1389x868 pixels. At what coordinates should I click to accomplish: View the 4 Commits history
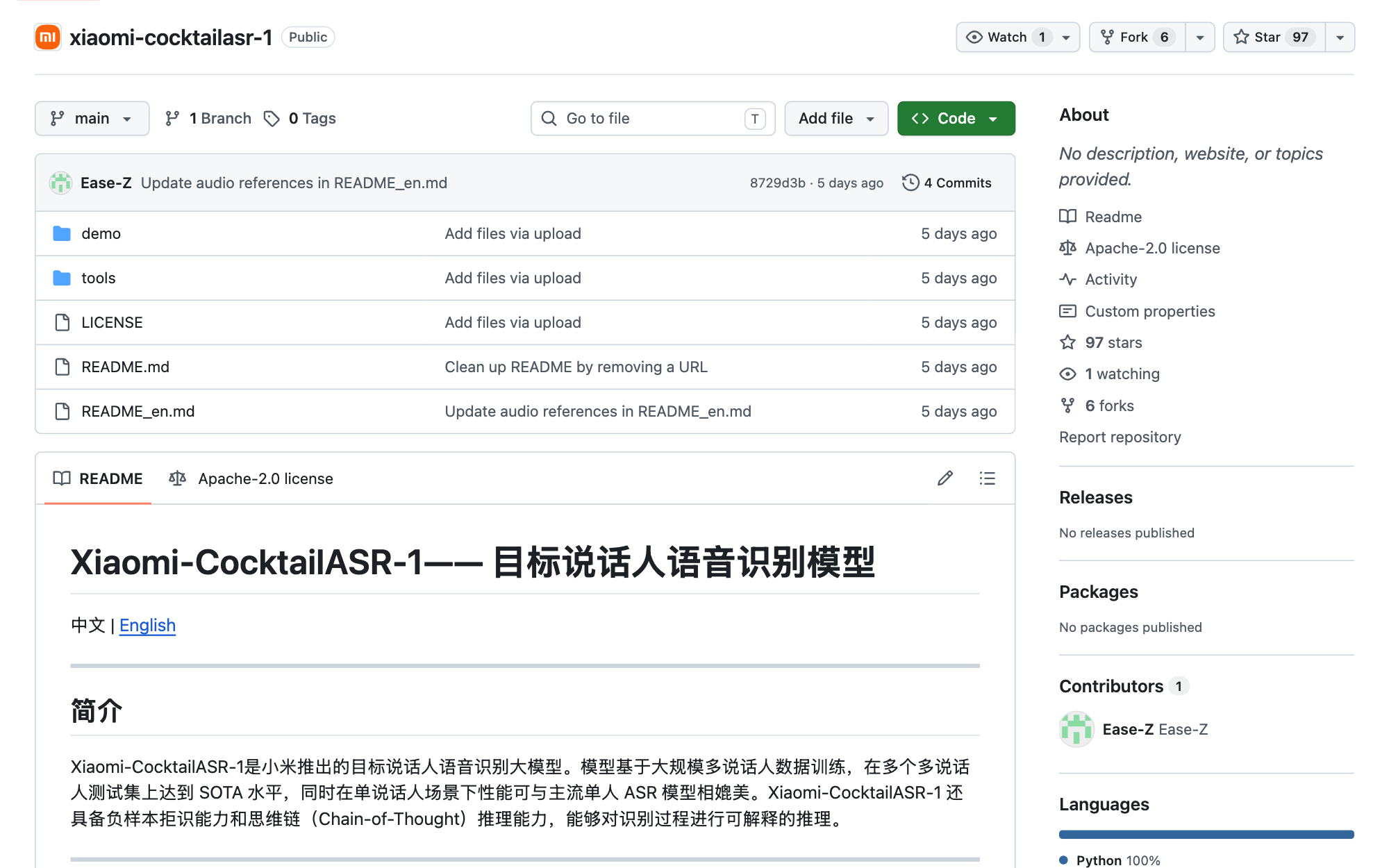click(947, 183)
